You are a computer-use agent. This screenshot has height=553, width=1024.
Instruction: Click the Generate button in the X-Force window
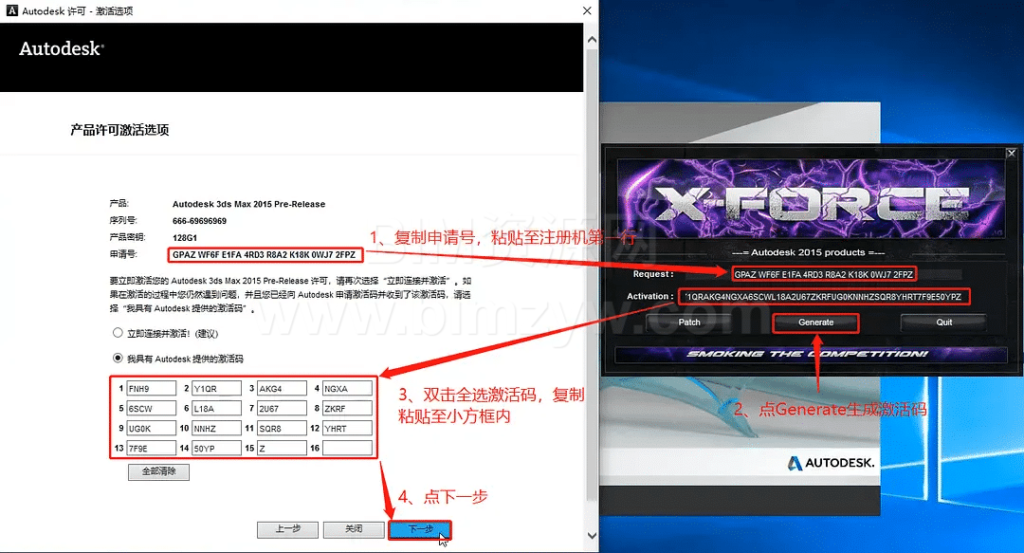point(816,323)
